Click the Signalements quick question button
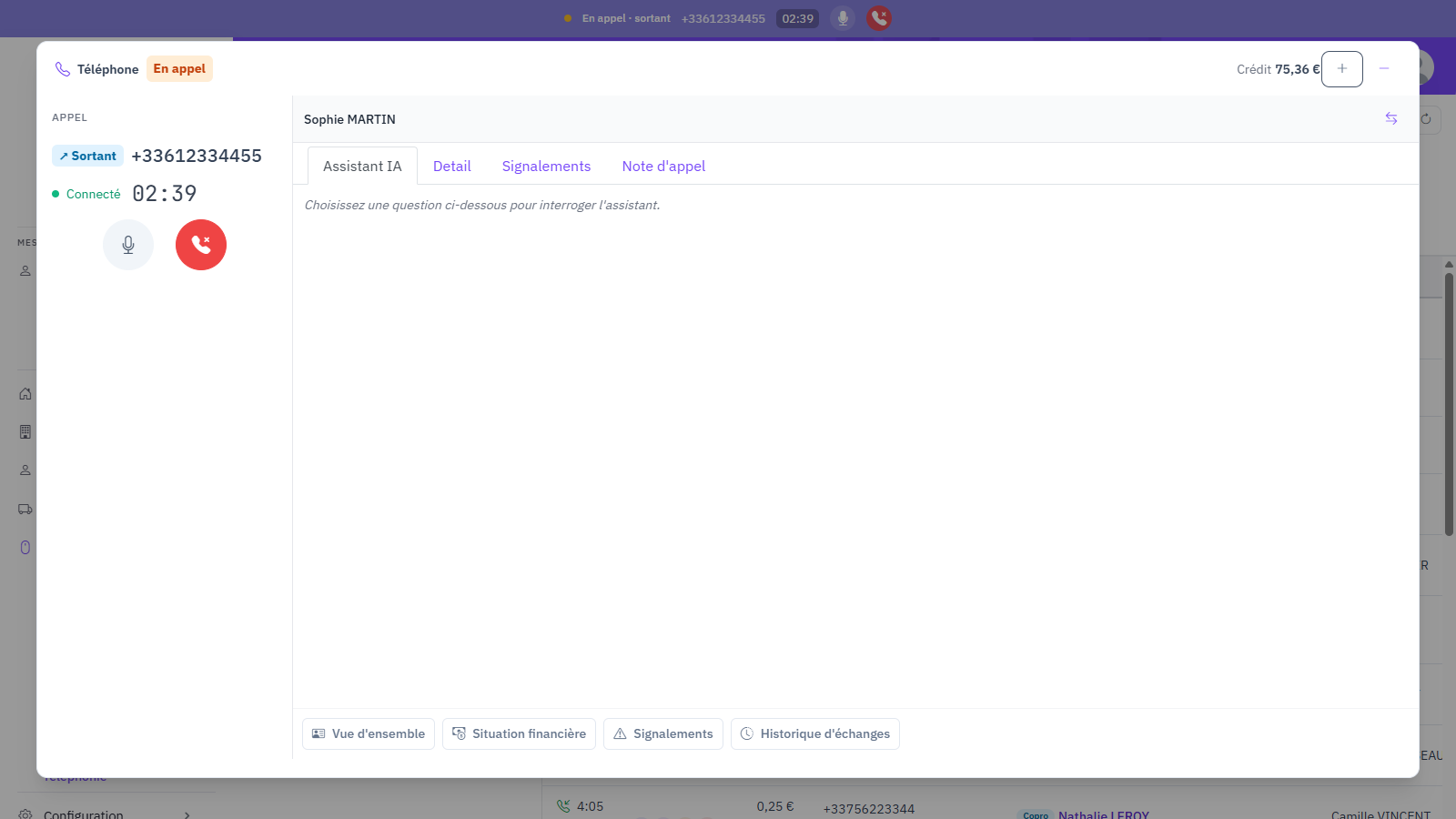 663,733
